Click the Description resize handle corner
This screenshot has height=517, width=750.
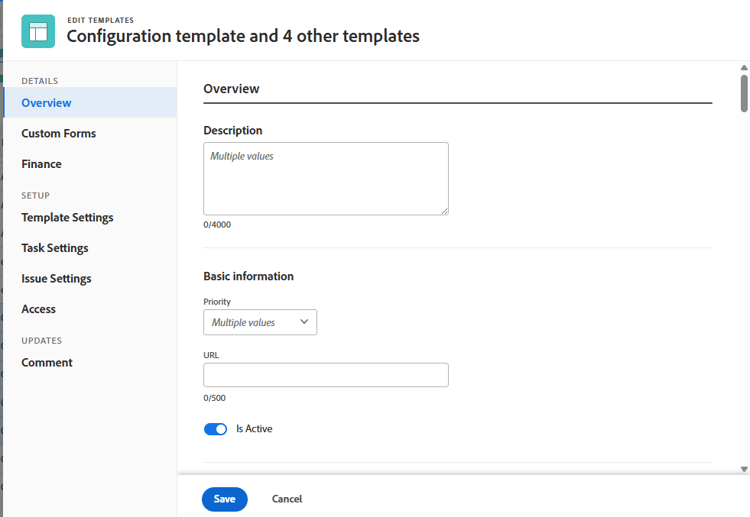(444, 210)
